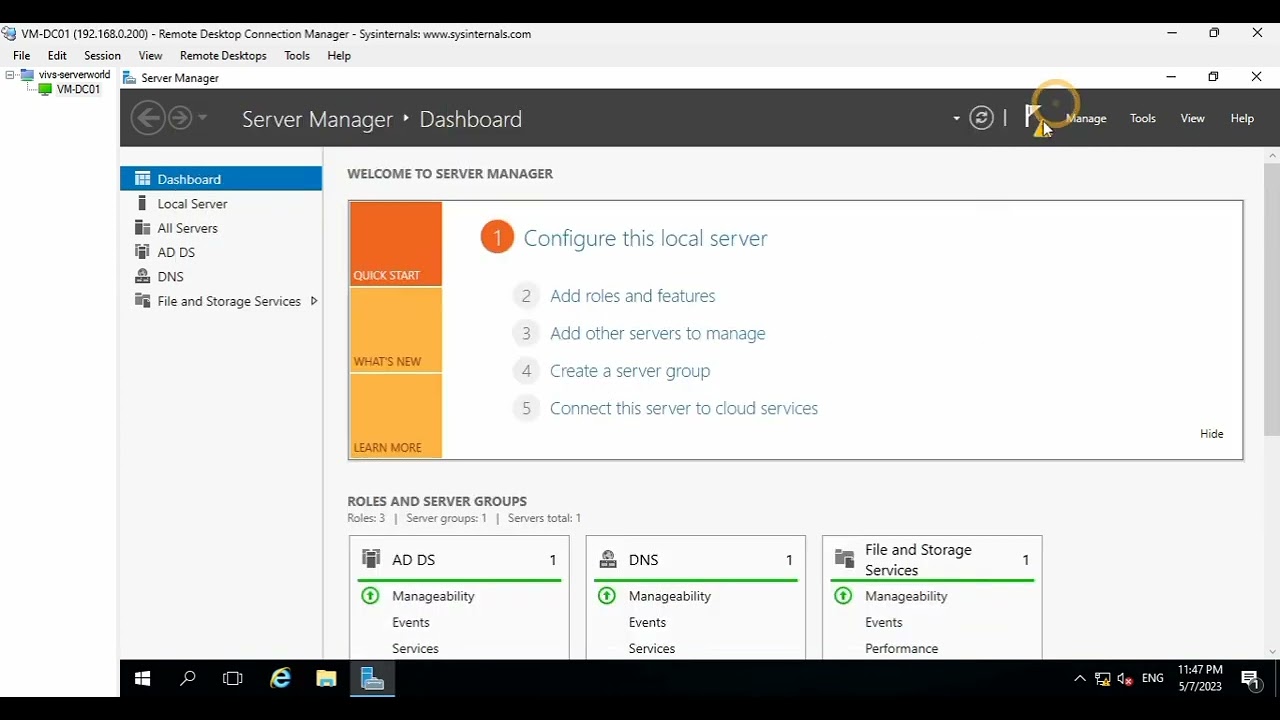Image resolution: width=1280 pixels, height=720 pixels.
Task: Refresh the Server Manager dashboard
Action: 982,118
